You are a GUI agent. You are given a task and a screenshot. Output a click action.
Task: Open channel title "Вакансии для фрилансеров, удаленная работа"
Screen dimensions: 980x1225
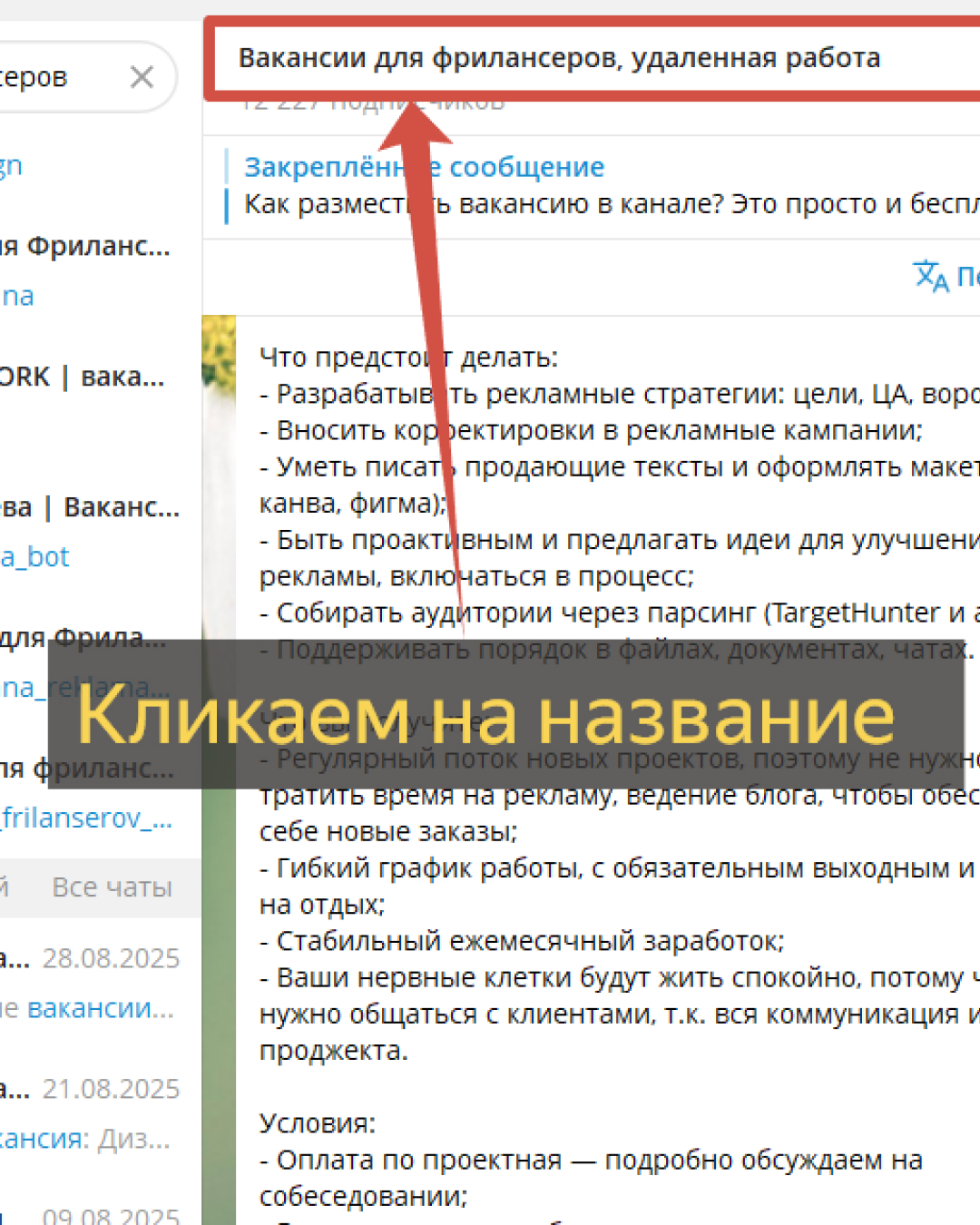click(559, 58)
